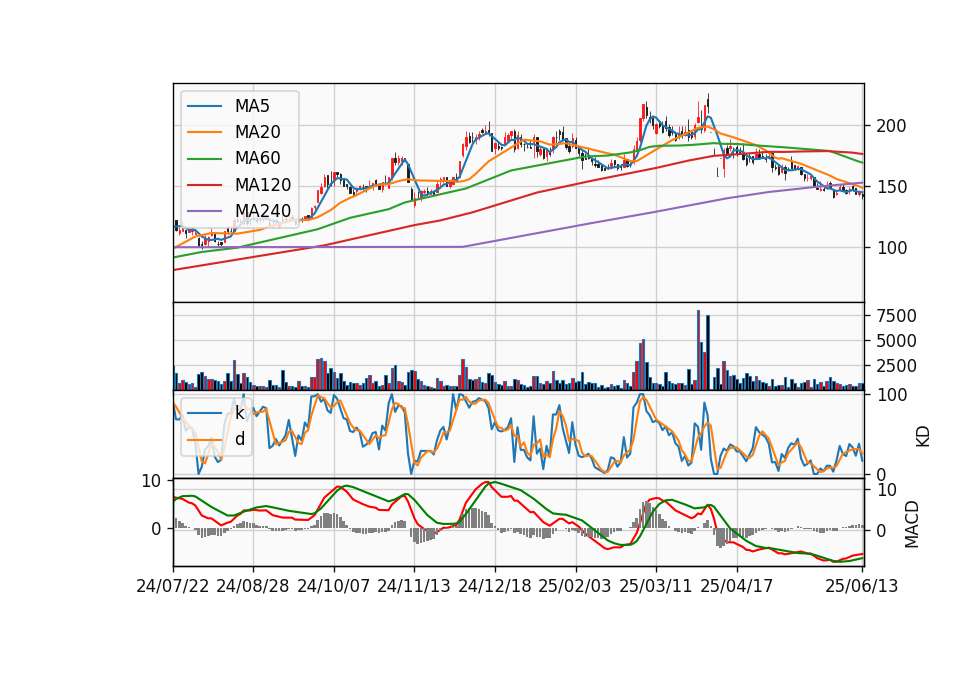960x690 pixels.
Task: Click the 25/06/13 date axis label
Action: click(861, 586)
